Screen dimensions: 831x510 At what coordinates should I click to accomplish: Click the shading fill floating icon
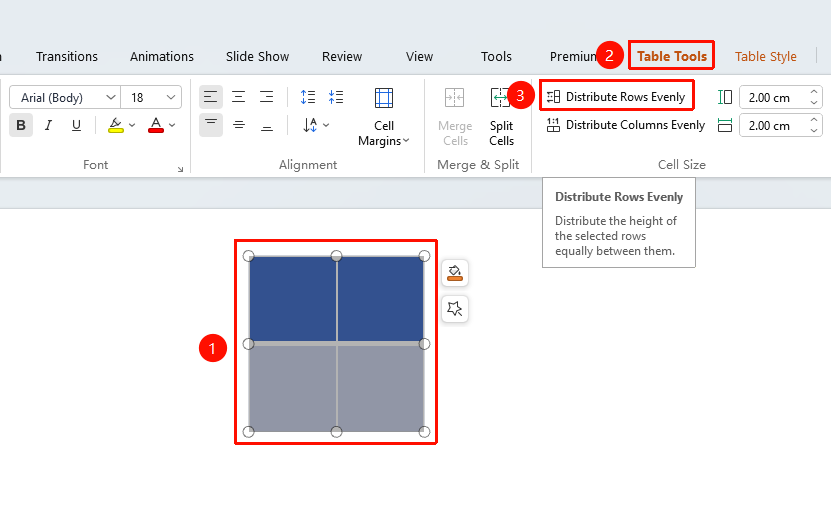(455, 273)
